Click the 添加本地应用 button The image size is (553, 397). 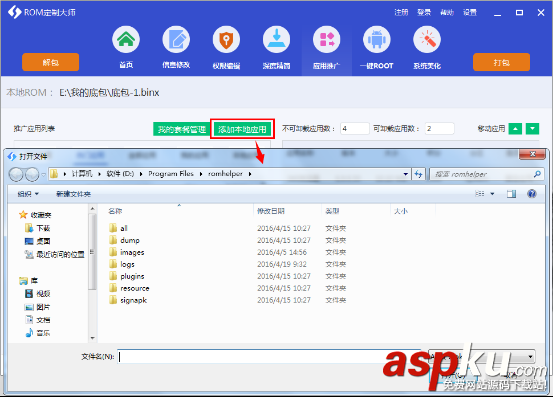242,129
